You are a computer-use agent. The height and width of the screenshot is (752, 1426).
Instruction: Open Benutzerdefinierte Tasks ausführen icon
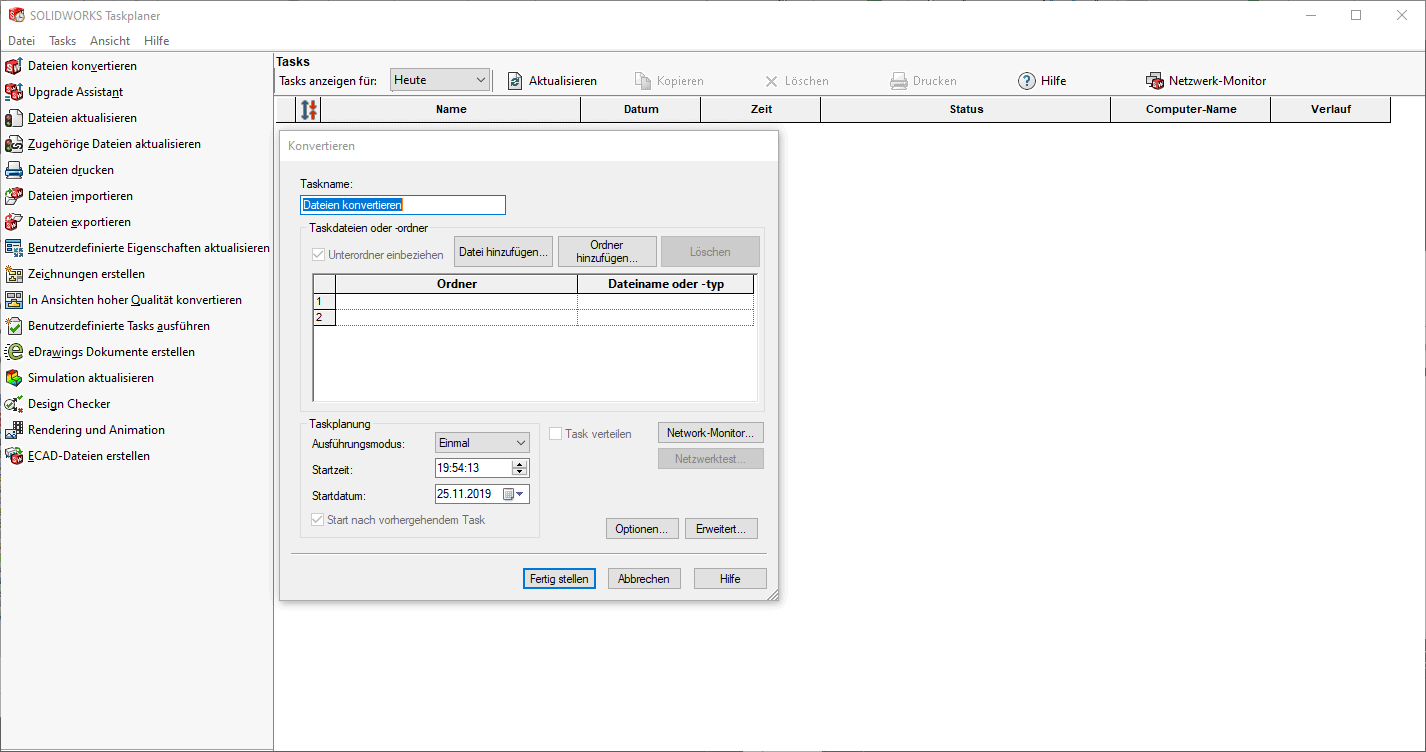pyautogui.click(x=13, y=326)
